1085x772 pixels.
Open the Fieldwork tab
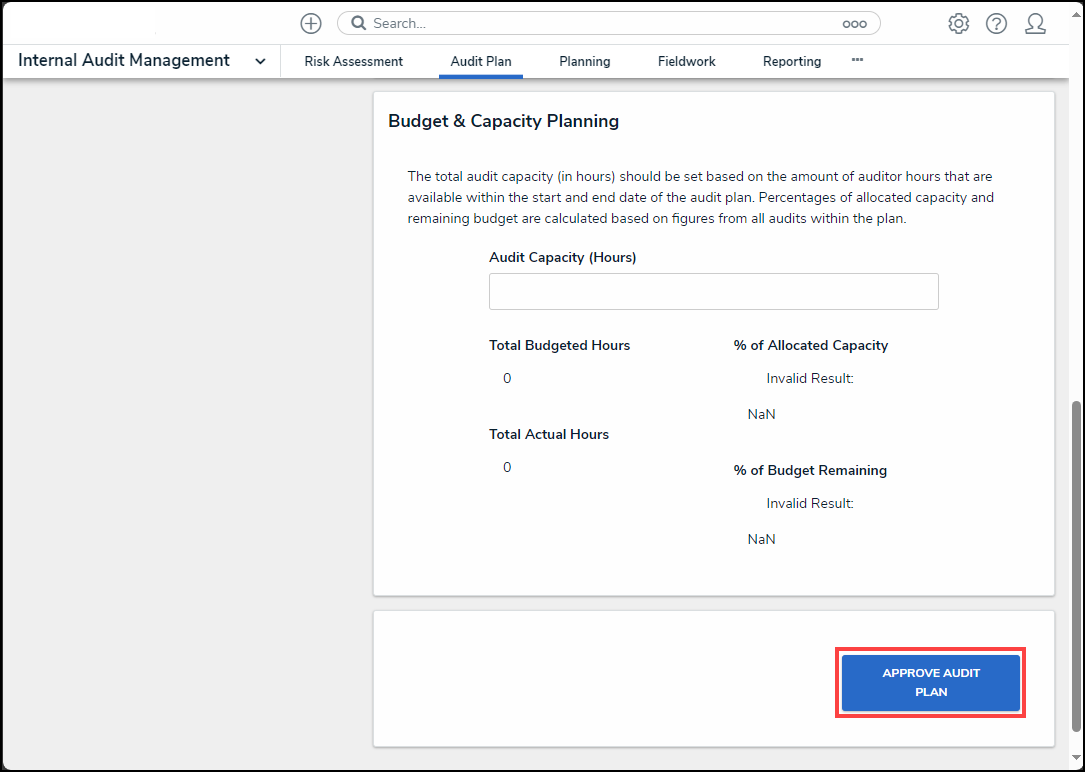(686, 61)
